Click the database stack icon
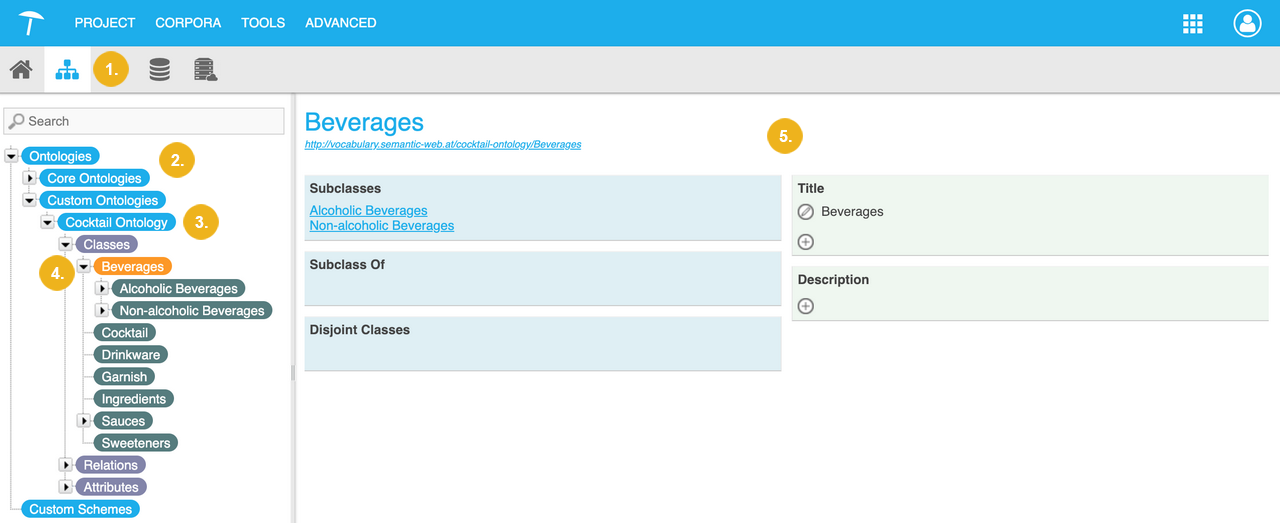The height and width of the screenshot is (523, 1280). click(x=159, y=70)
